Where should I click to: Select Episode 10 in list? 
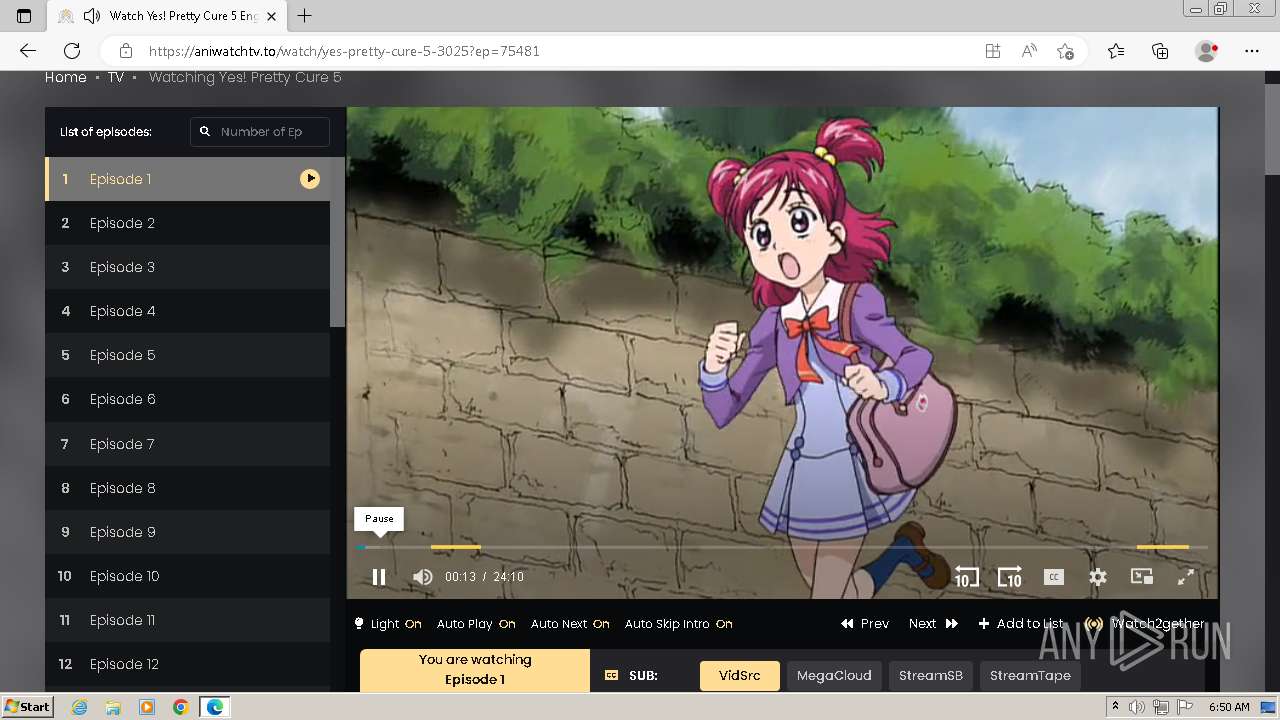click(187, 576)
